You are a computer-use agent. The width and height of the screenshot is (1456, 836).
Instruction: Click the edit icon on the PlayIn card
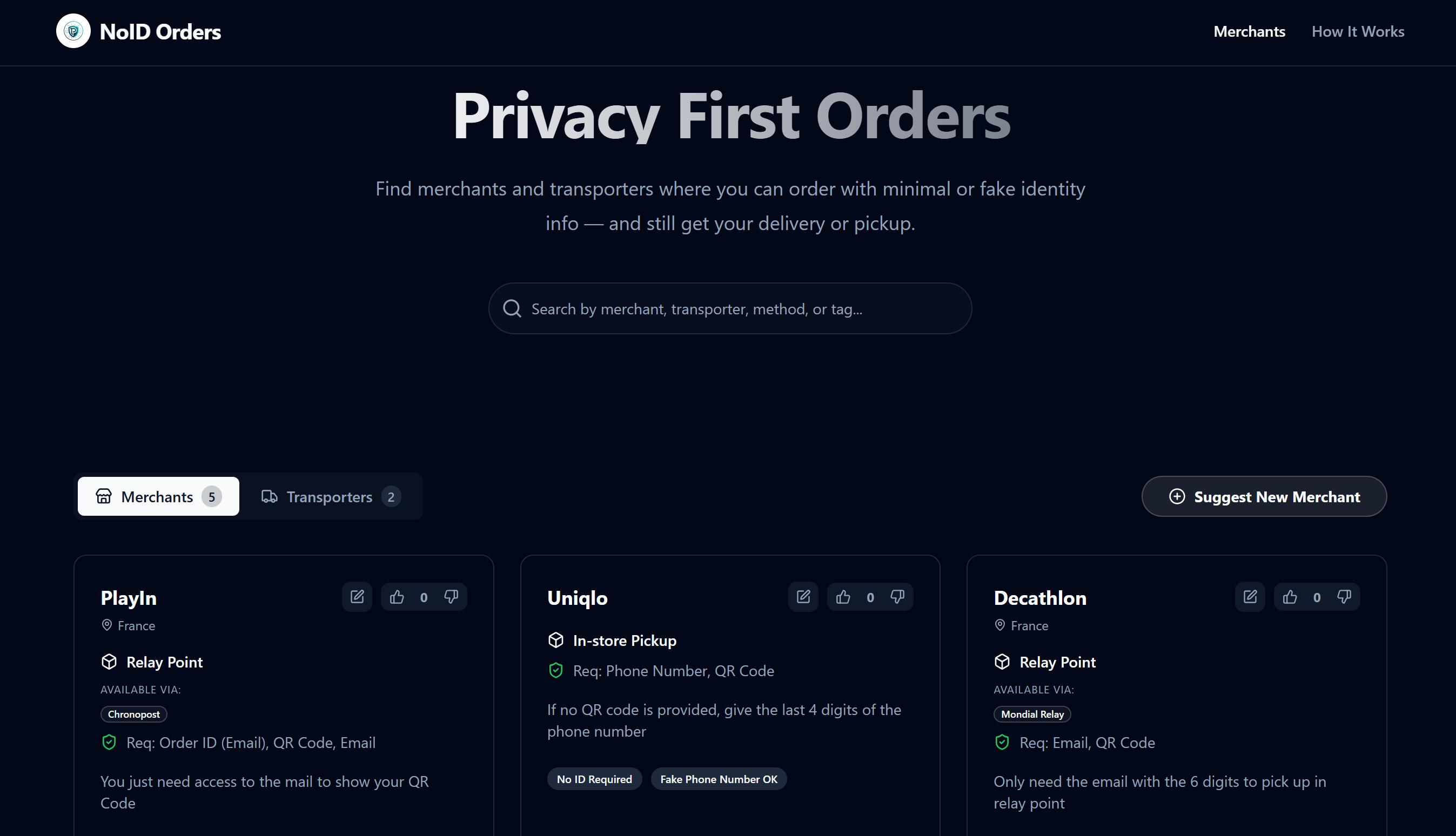click(357, 597)
